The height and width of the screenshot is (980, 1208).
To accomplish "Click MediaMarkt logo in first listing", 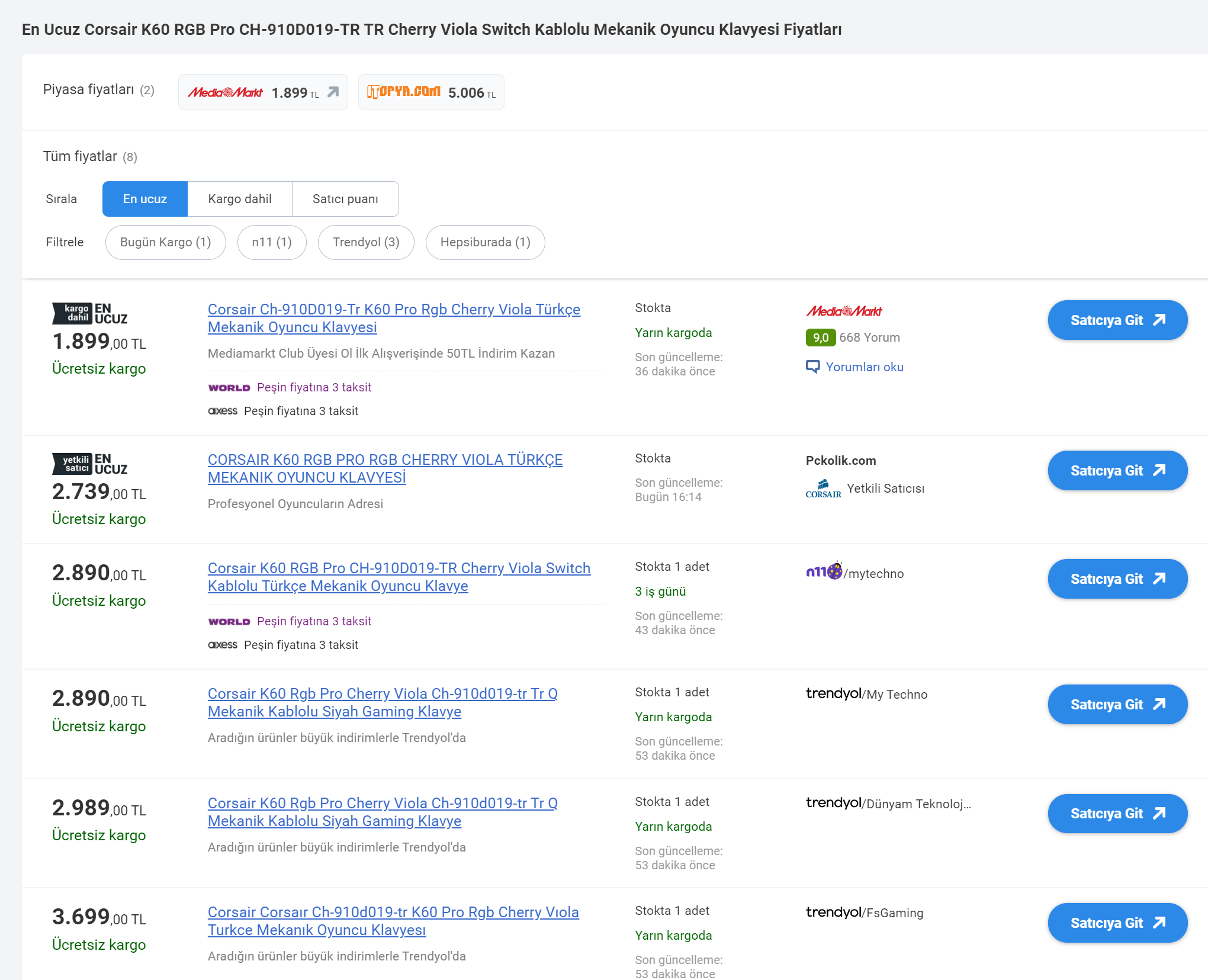I will 844,311.
